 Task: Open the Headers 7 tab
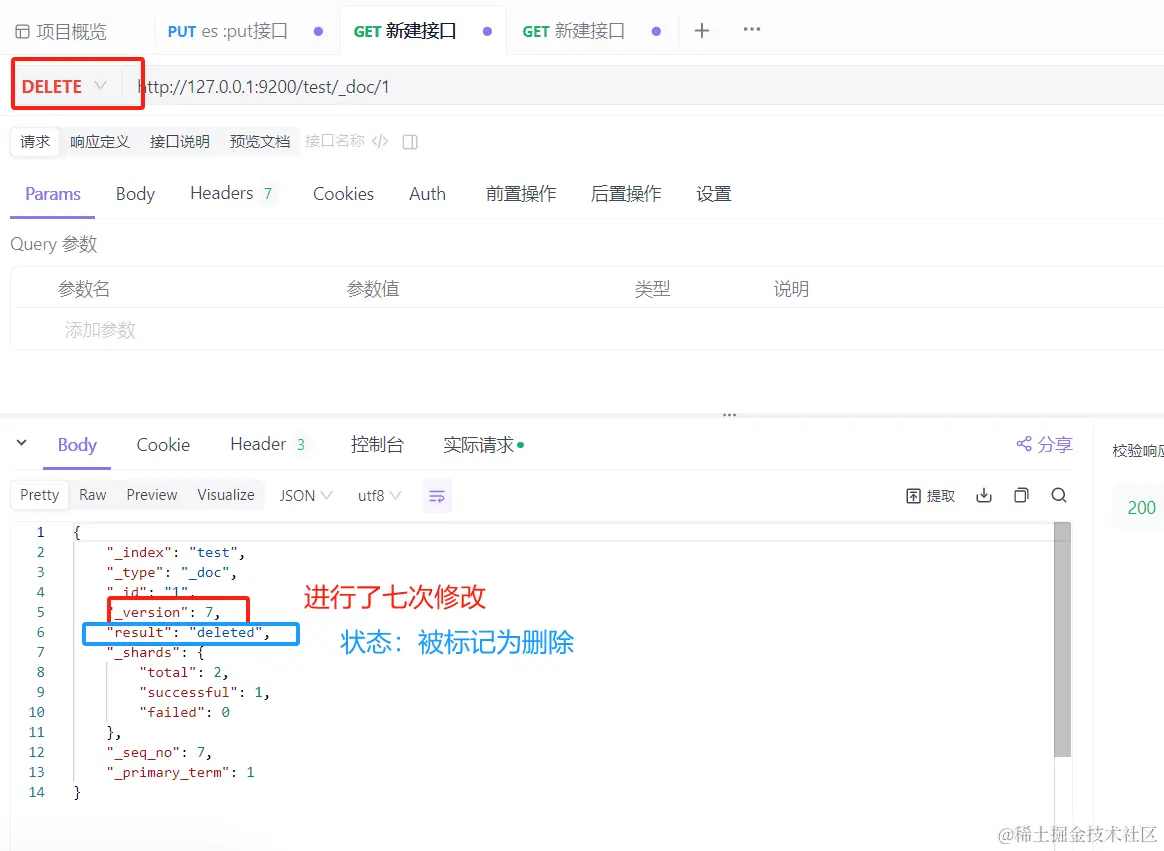coord(232,194)
